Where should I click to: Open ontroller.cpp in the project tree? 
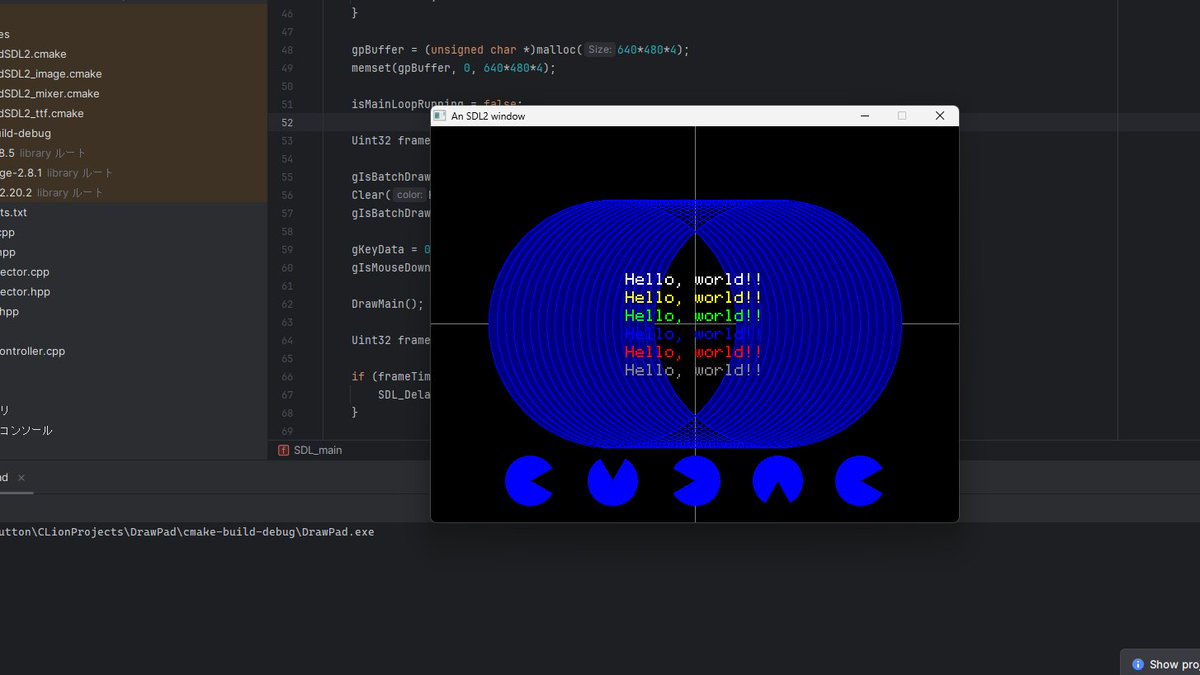(32, 351)
